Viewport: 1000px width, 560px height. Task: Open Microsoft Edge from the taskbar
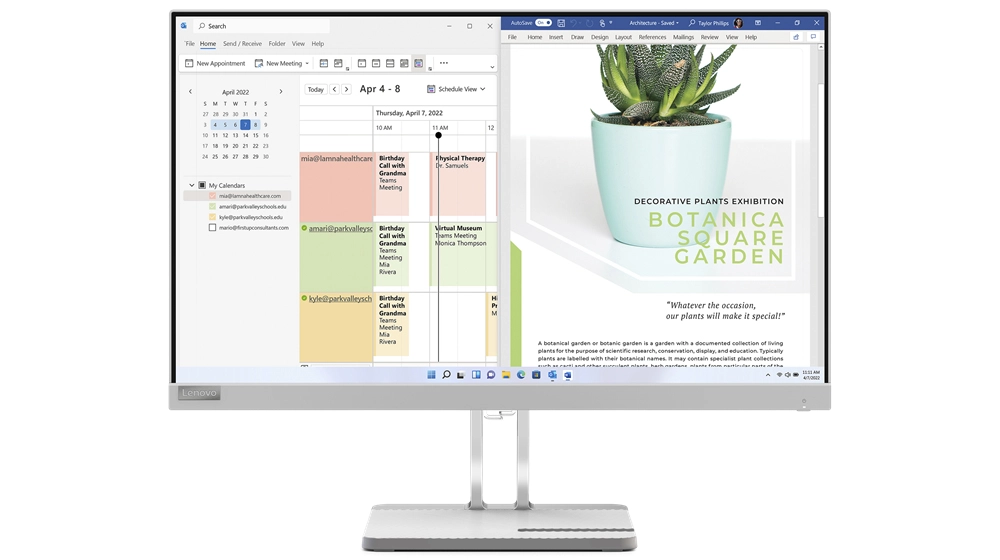click(521, 375)
